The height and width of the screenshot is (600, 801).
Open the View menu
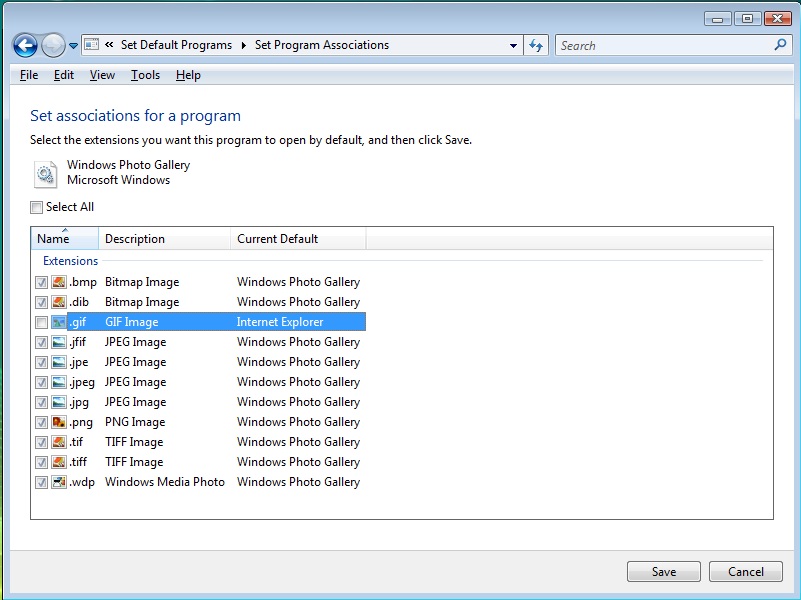(x=102, y=75)
